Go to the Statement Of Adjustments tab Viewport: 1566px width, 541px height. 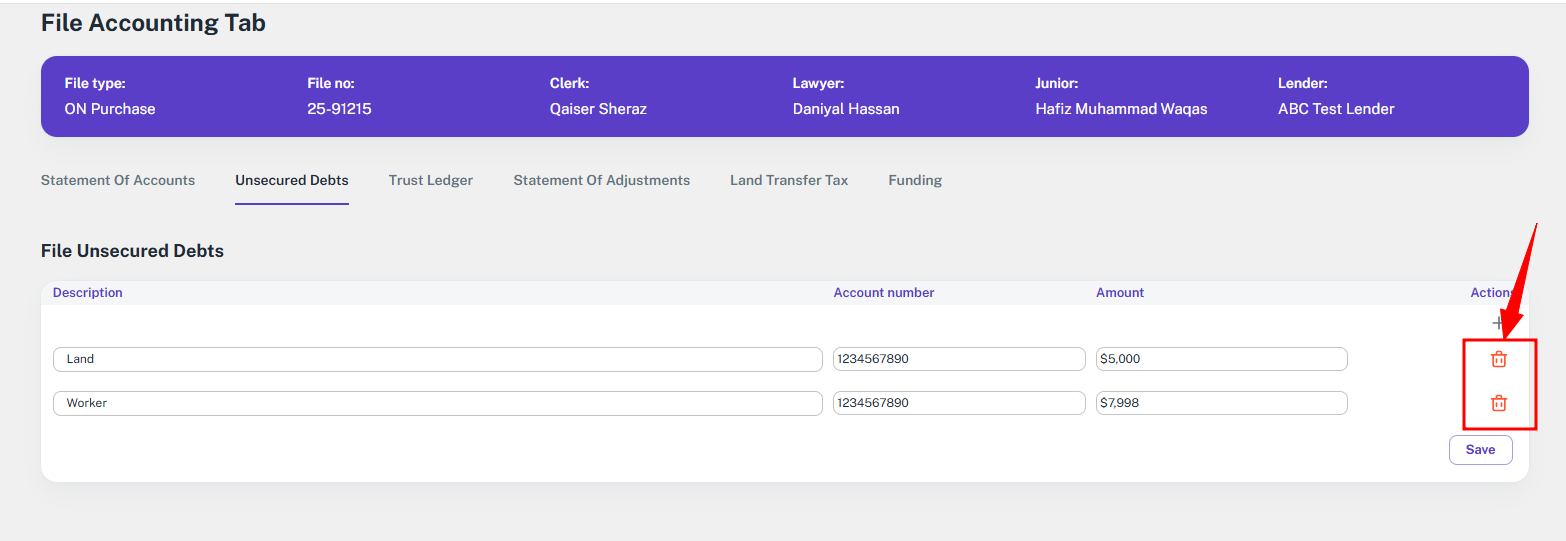602,181
